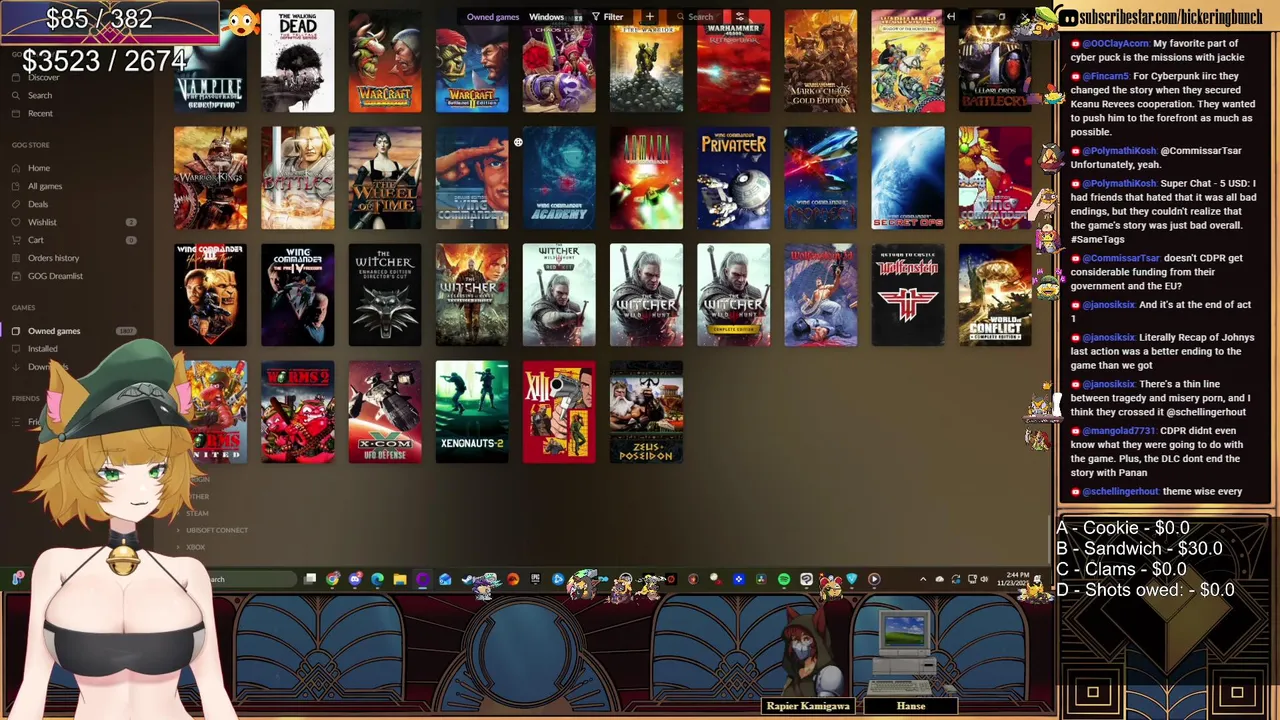Screen dimensions: 1280x720
Task: Open File Explorer from the taskbar
Action: [x=400, y=579]
